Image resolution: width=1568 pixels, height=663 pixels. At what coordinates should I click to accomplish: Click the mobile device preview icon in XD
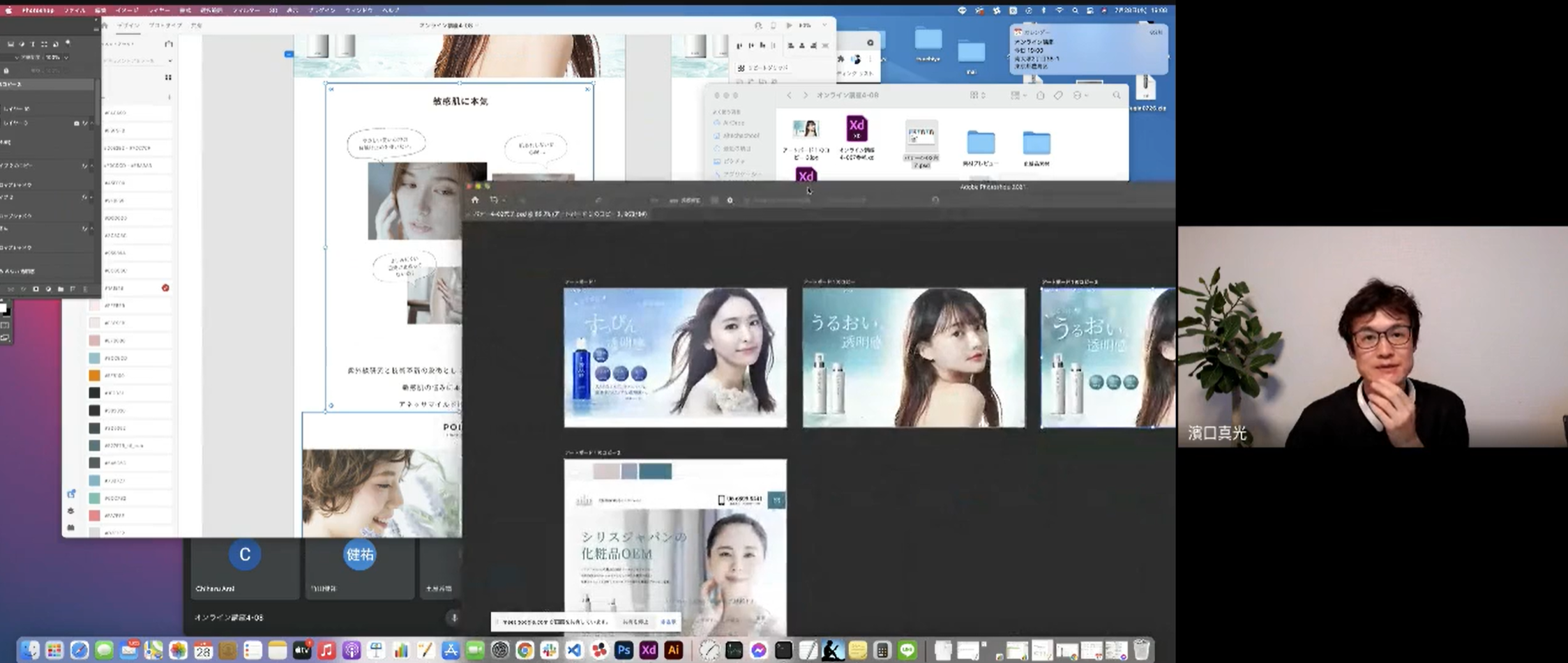click(774, 25)
